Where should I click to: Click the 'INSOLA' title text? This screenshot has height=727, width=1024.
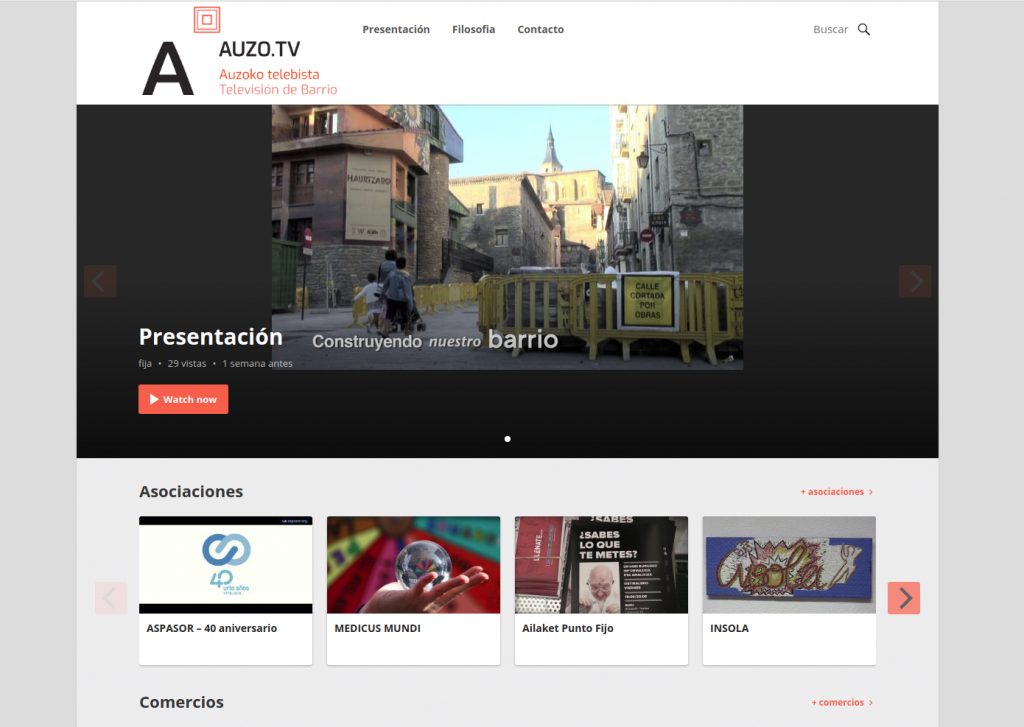point(729,628)
